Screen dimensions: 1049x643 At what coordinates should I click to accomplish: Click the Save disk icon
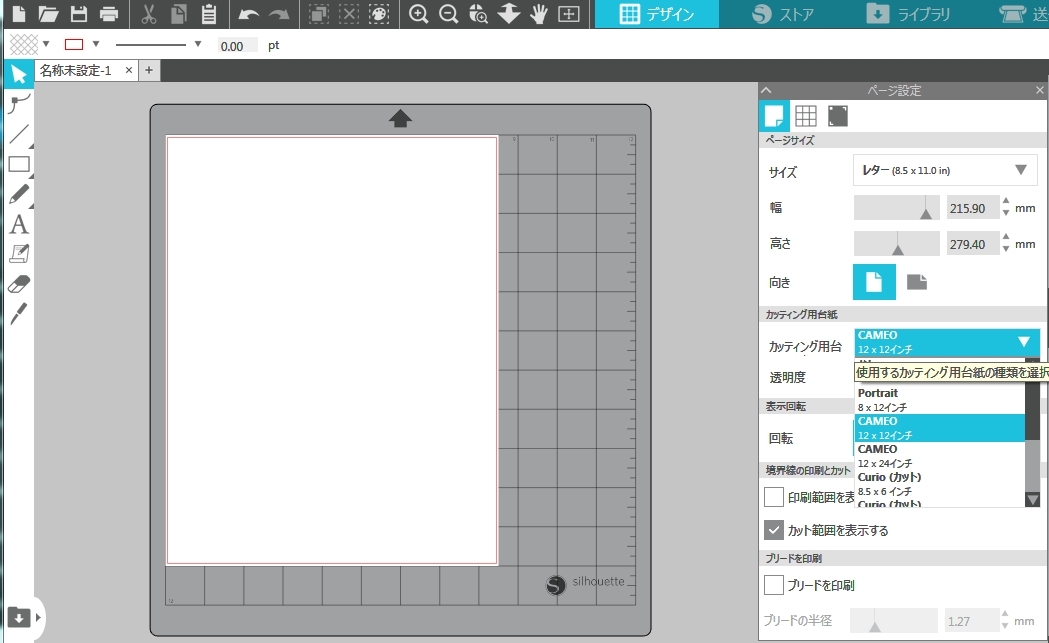79,14
